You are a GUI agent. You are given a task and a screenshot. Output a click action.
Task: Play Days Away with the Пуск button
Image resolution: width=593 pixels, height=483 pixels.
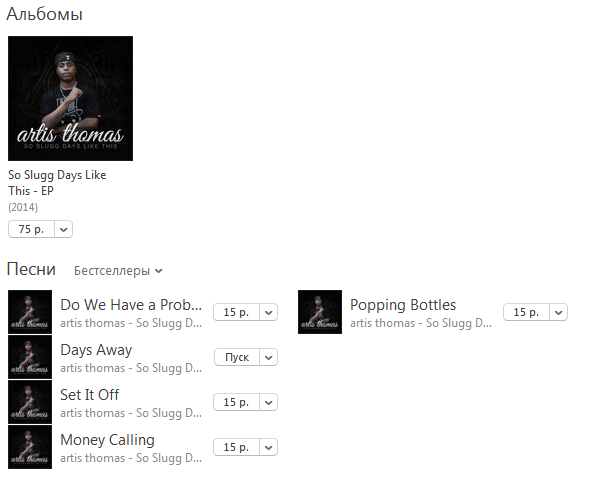pos(237,357)
